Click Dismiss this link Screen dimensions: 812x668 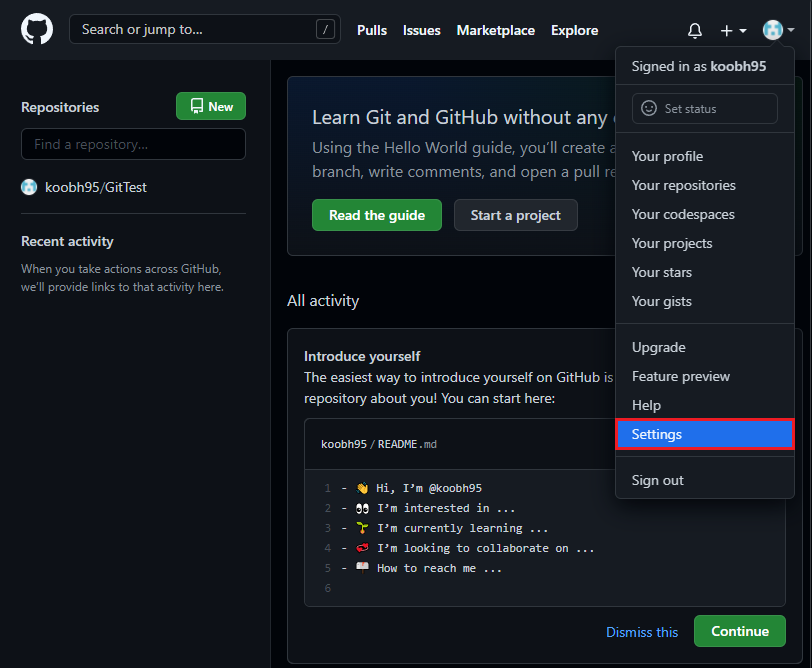click(642, 632)
